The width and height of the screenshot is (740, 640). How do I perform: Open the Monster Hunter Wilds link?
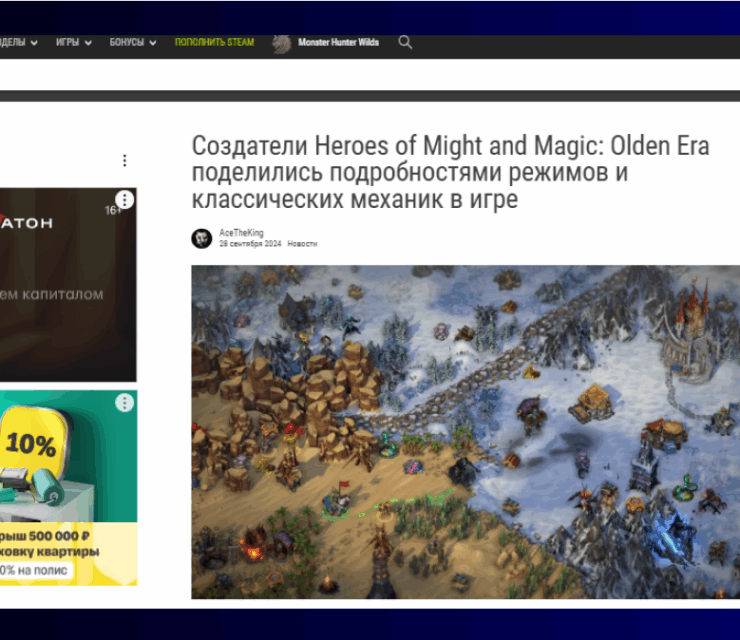coord(338,42)
